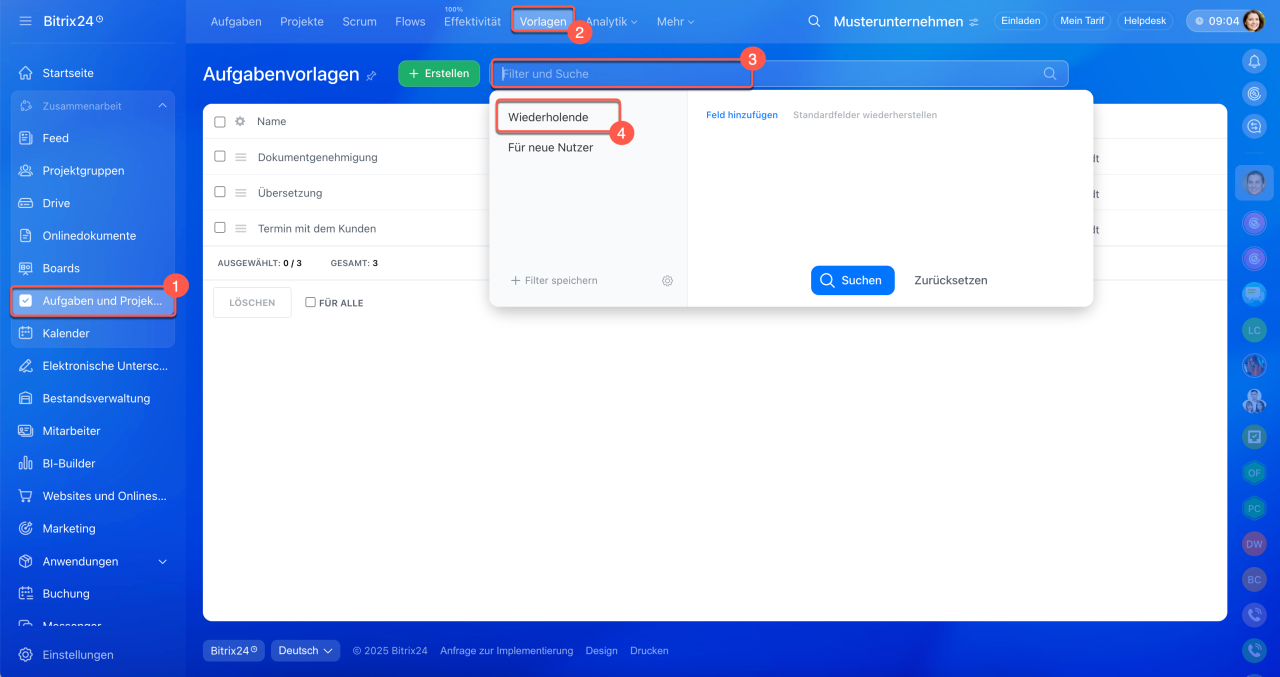The width and height of the screenshot is (1280, 677).
Task: Switch to the Flows tab
Action: (410, 22)
